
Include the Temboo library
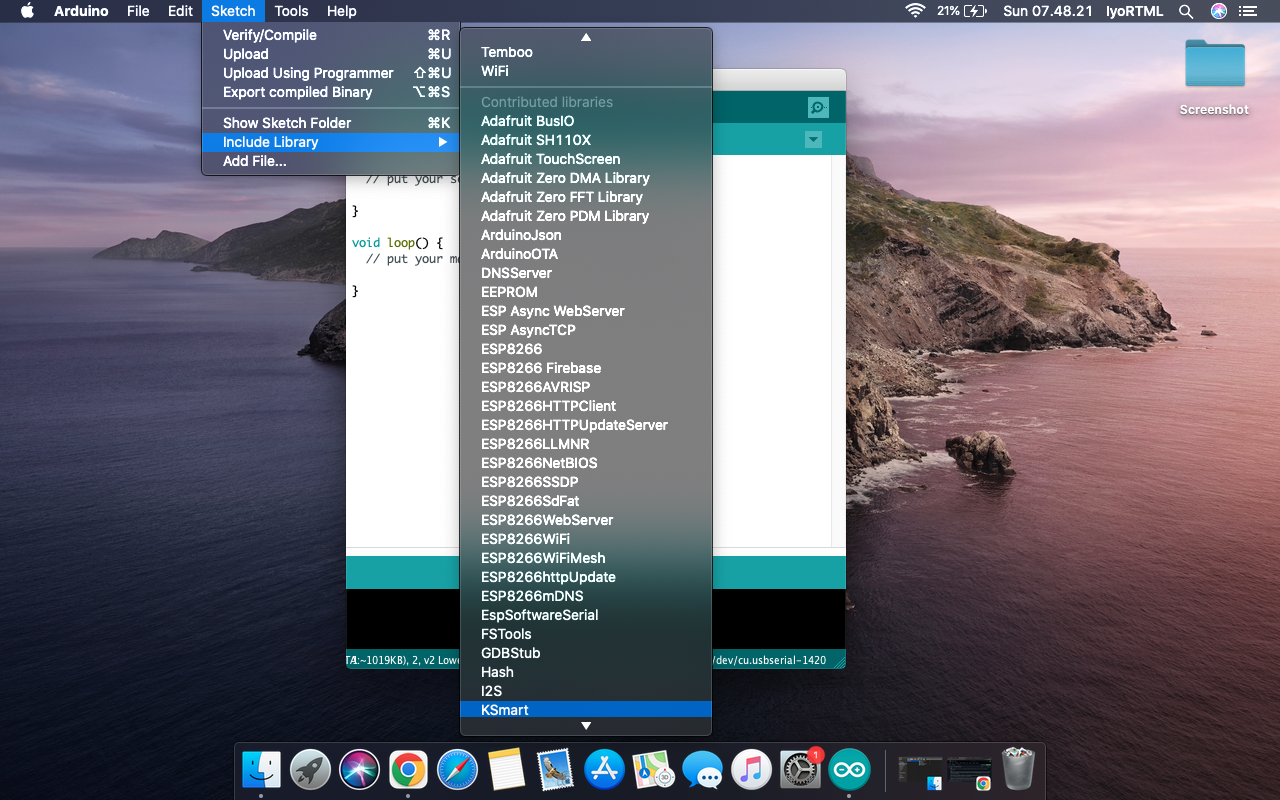586,52
